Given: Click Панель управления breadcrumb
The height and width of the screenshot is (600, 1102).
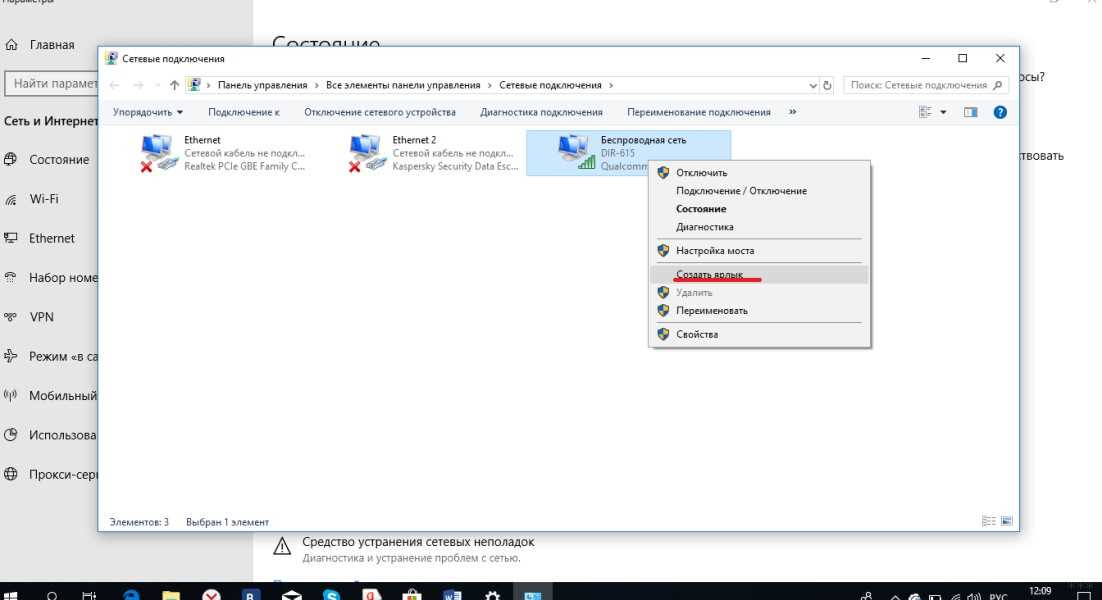Looking at the screenshot, I should [x=262, y=85].
